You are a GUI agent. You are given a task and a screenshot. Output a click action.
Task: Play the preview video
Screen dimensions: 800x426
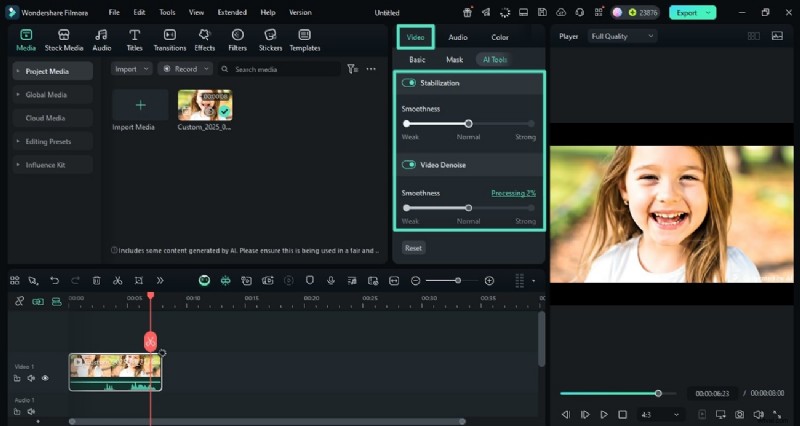pyautogui.click(x=604, y=414)
